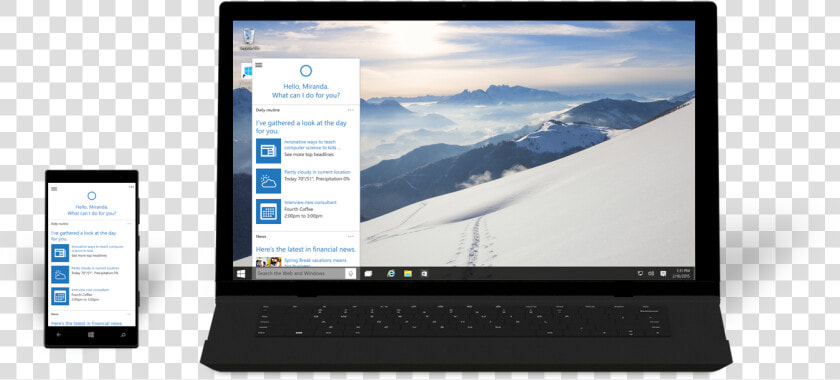Open the Store icon on taskbar

(424, 273)
